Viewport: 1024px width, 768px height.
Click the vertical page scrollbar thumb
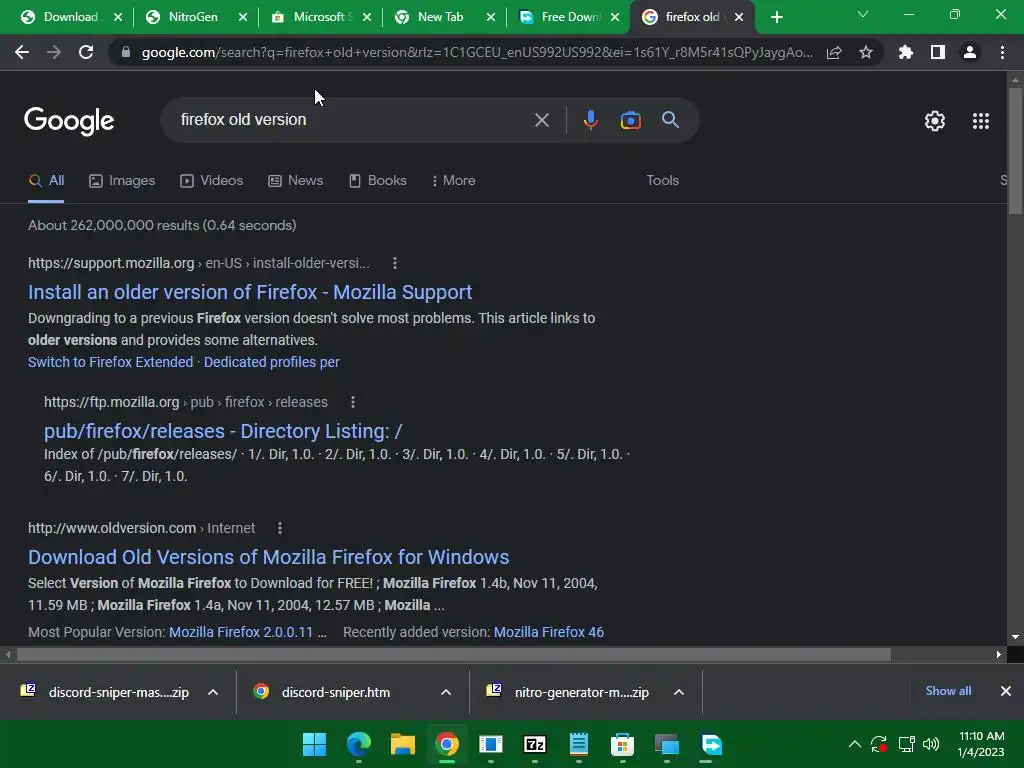[x=1015, y=150]
